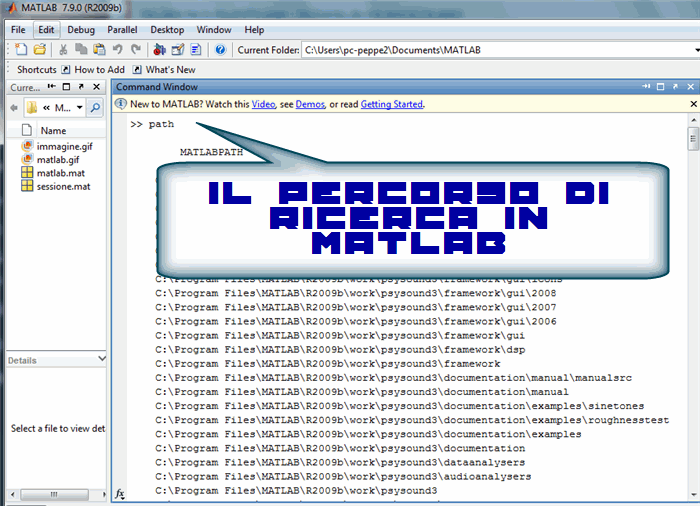Image resolution: width=700 pixels, height=506 pixels.
Task: Click the What's New shortcut icon
Action: 138,70
